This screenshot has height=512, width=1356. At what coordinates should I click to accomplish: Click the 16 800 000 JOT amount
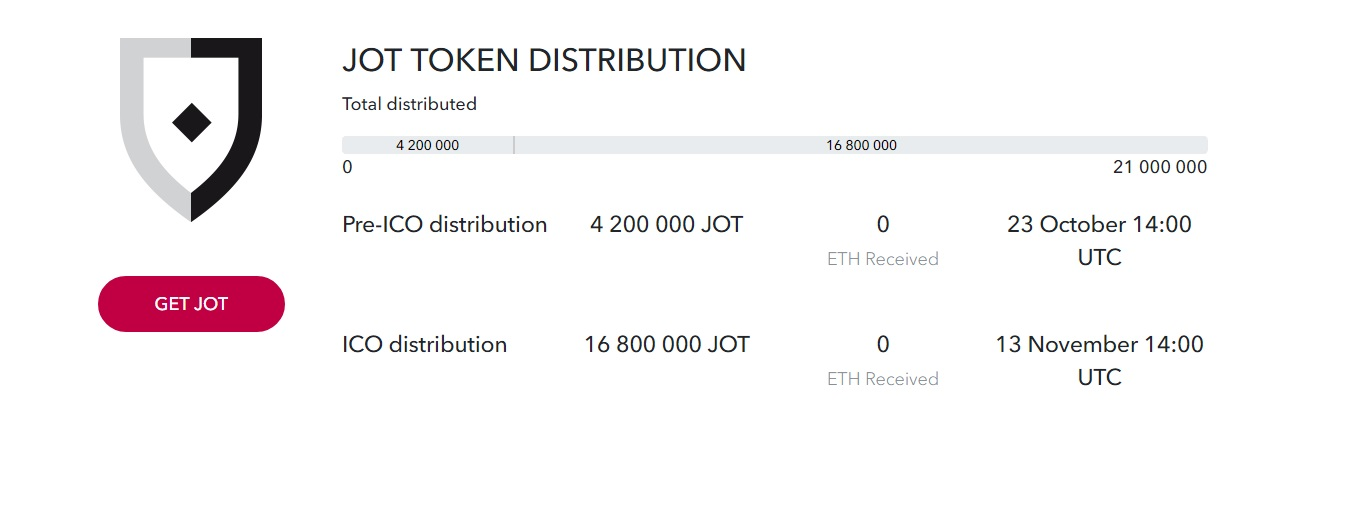pyautogui.click(x=667, y=344)
